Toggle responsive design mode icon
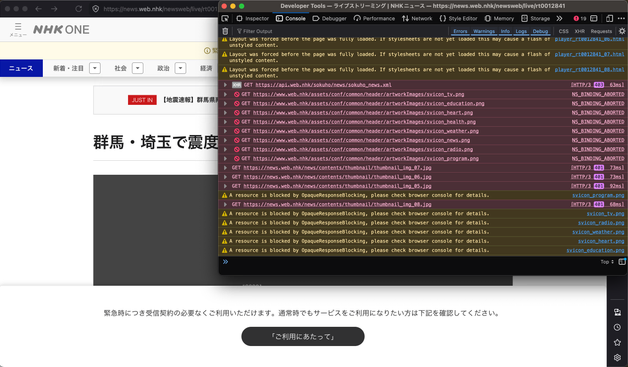The height and width of the screenshot is (367, 628). coord(609,18)
